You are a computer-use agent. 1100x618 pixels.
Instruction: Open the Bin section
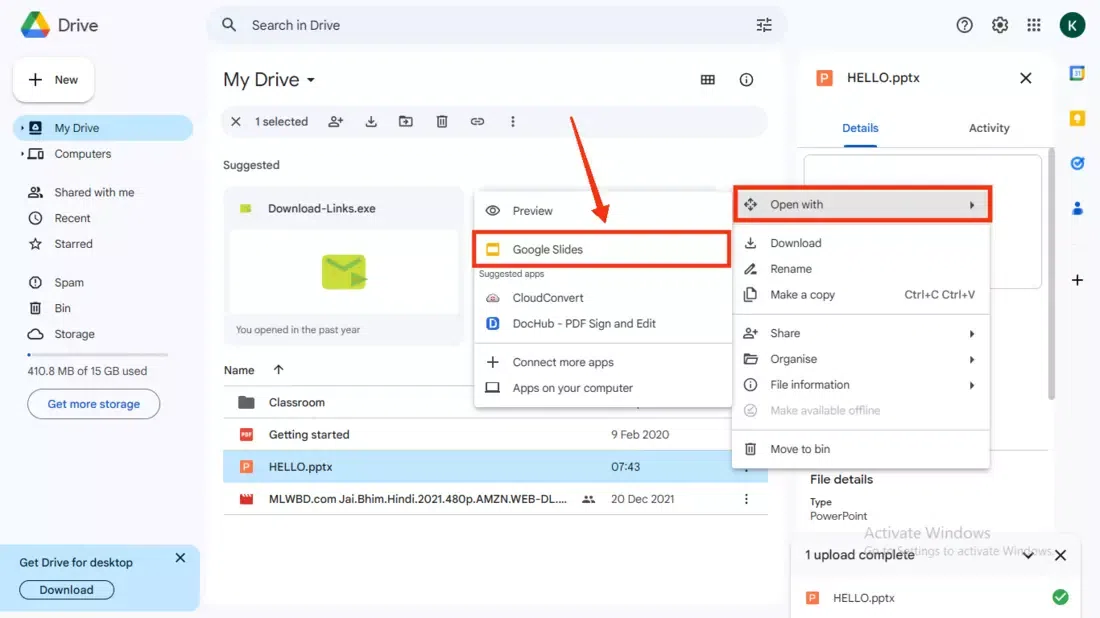(x=102, y=309)
